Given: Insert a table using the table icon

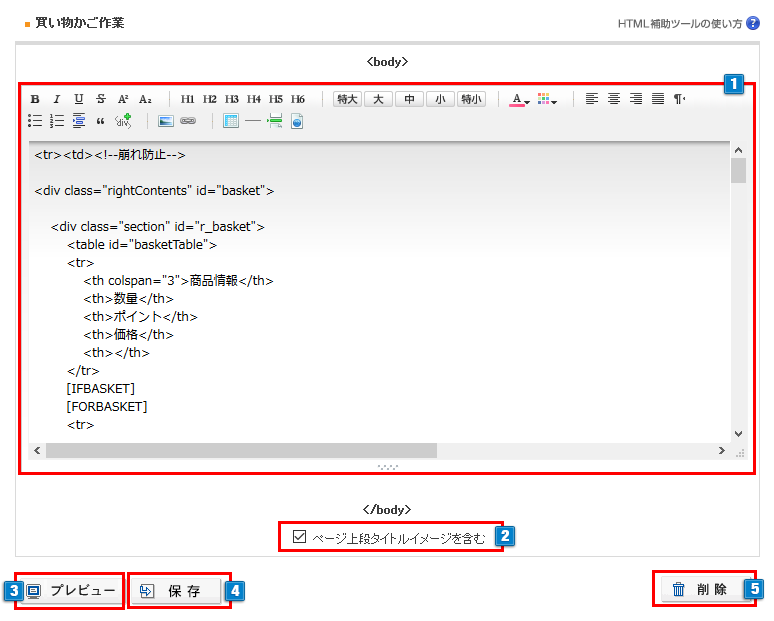Looking at the screenshot, I should pos(231,121).
